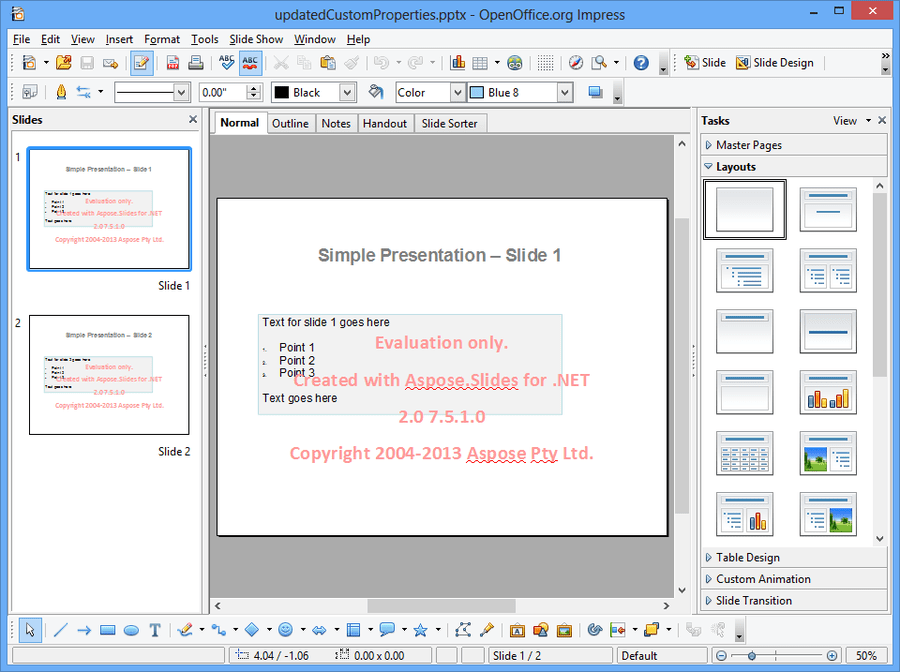Select the Connector tool
This screenshot has width=900, height=672.
219,630
